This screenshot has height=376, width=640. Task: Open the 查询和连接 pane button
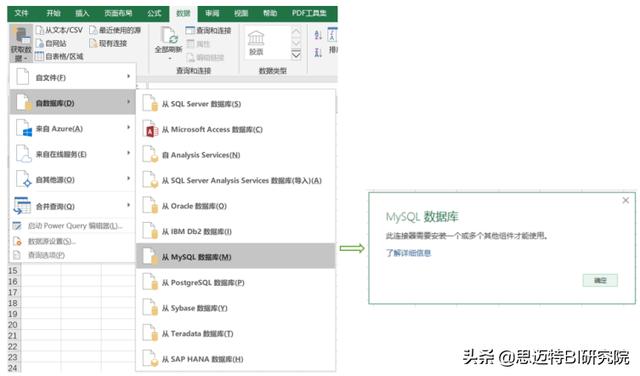click(208, 30)
